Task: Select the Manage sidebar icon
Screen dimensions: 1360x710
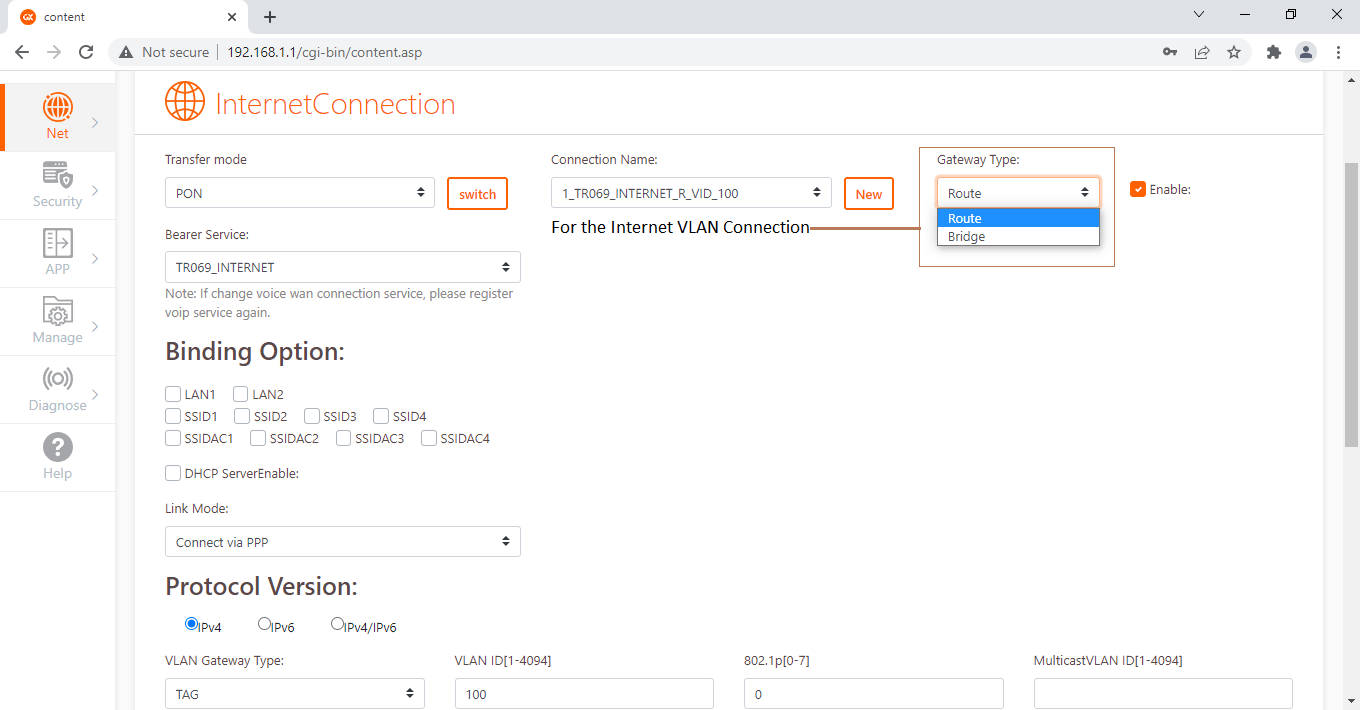Action: coord(57,320)
